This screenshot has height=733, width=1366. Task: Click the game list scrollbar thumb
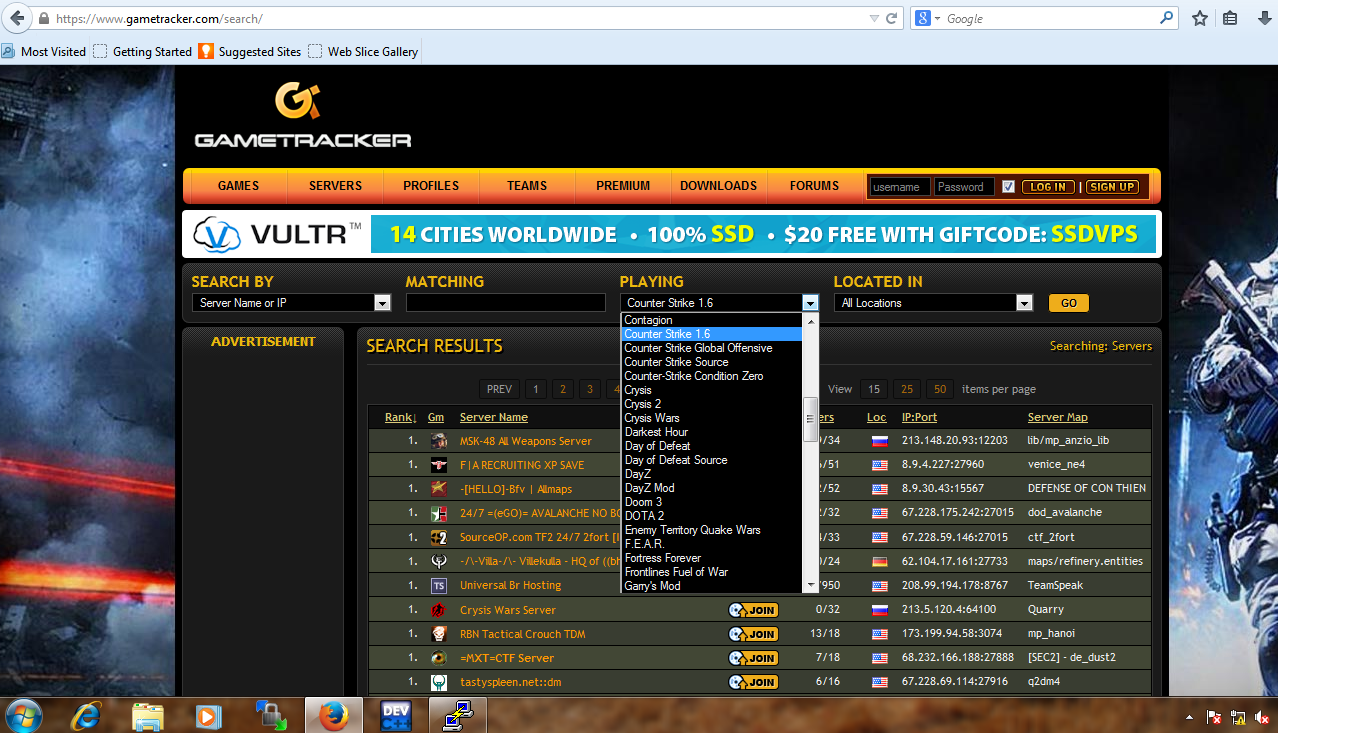coord(811,418)
